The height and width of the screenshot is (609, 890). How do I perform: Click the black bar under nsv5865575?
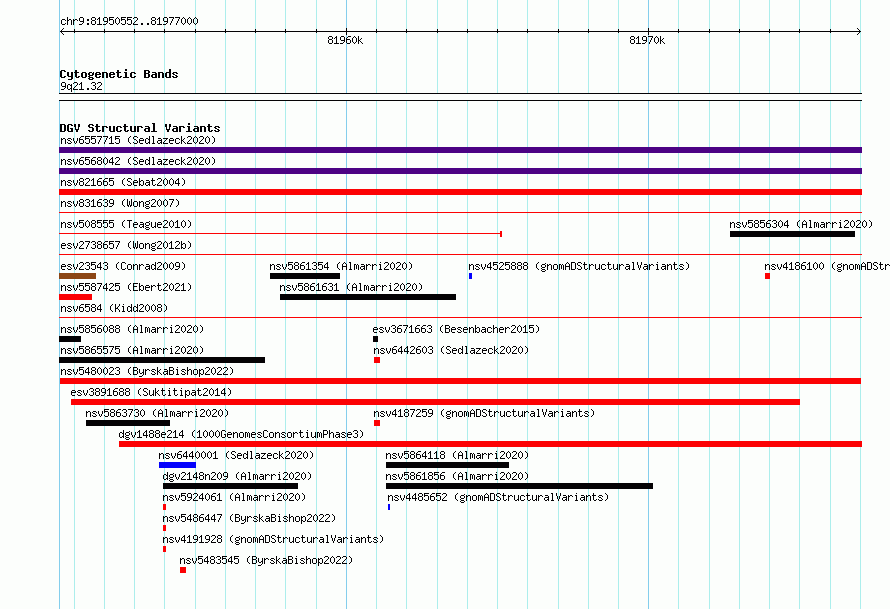(162, 360)
